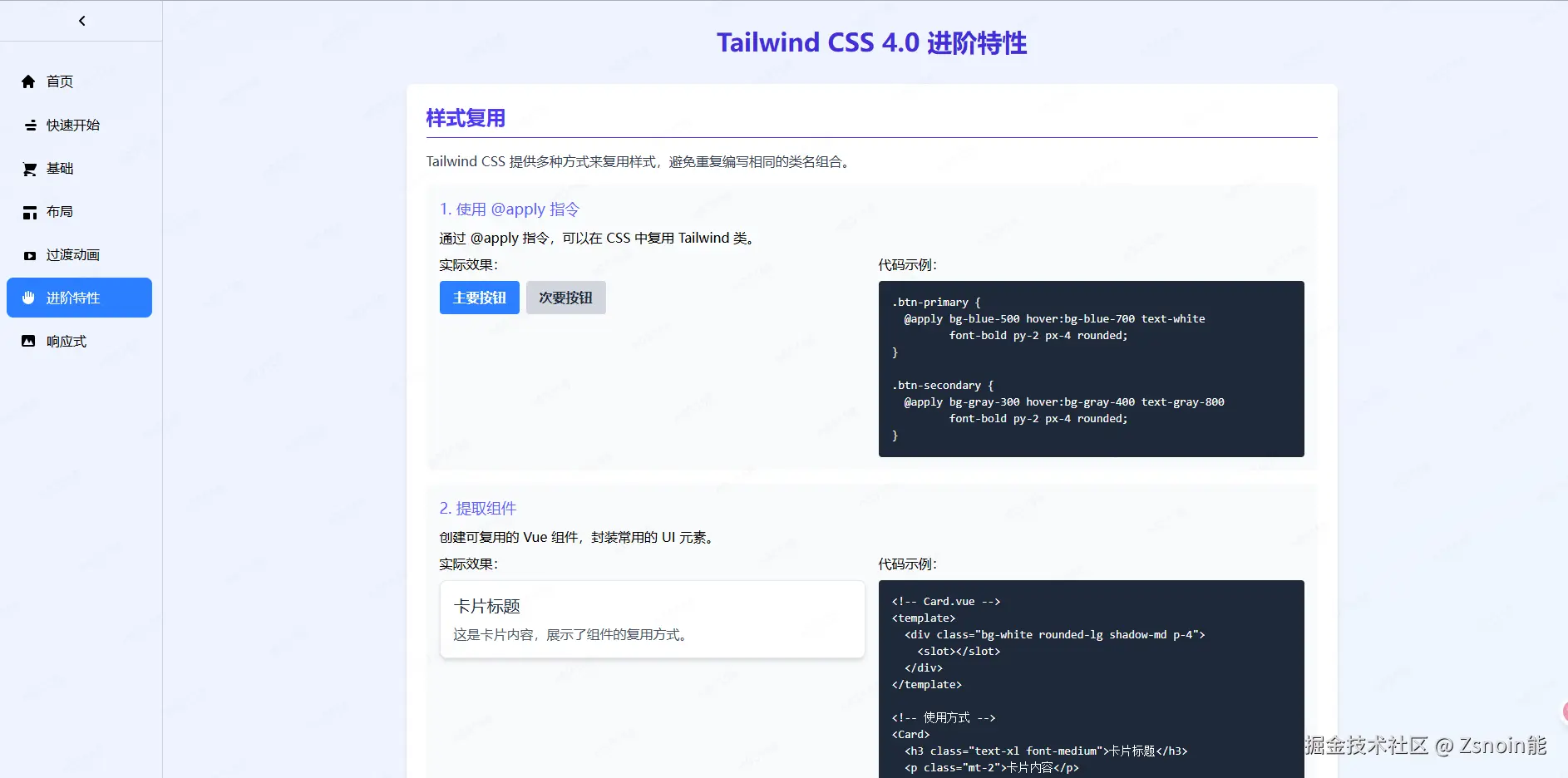The image size is (1568, 778).
Task: Click the heading 2. 提取组件
Action: [x=478, y=509]
